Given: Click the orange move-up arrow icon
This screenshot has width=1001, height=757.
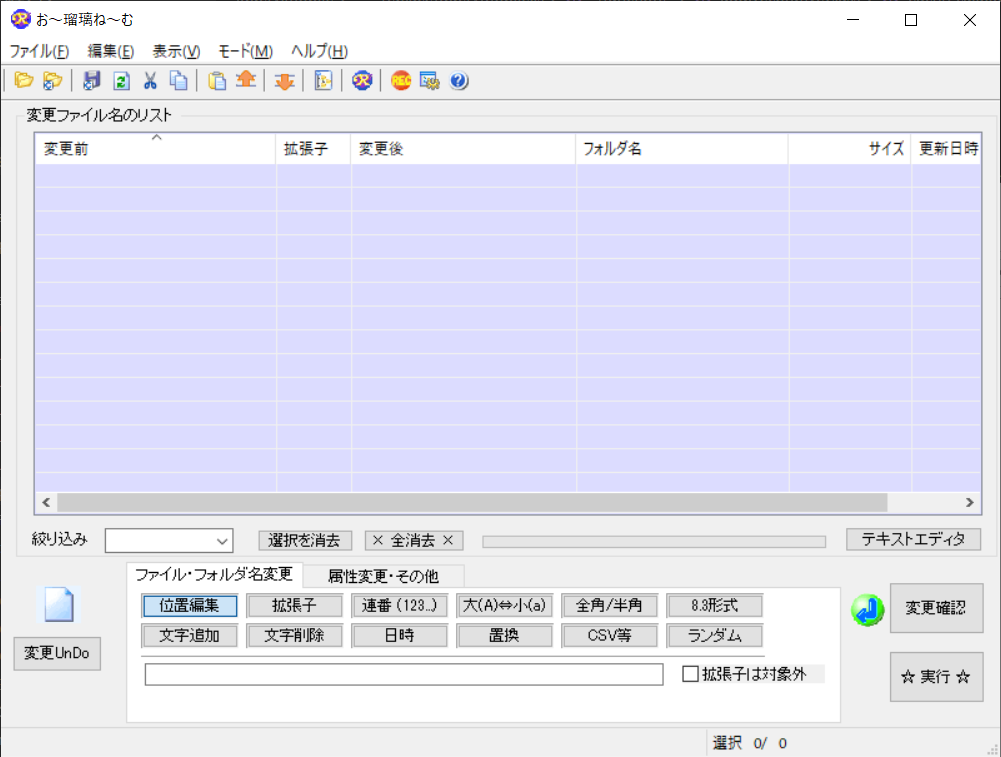Looking at the screenshot, I should (x=246, y=80).
